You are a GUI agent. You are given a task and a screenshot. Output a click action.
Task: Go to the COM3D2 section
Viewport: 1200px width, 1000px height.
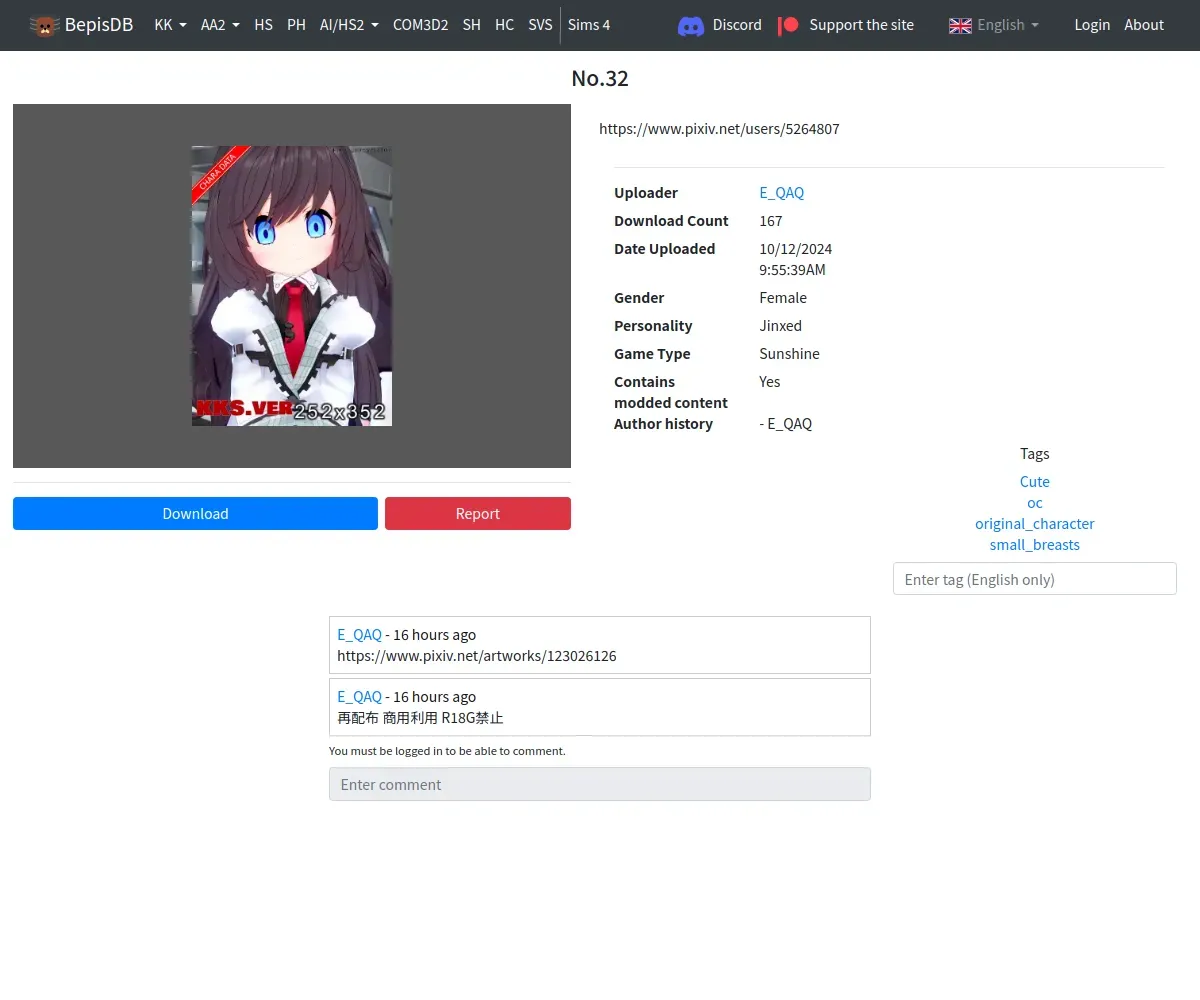click(420, 25)
